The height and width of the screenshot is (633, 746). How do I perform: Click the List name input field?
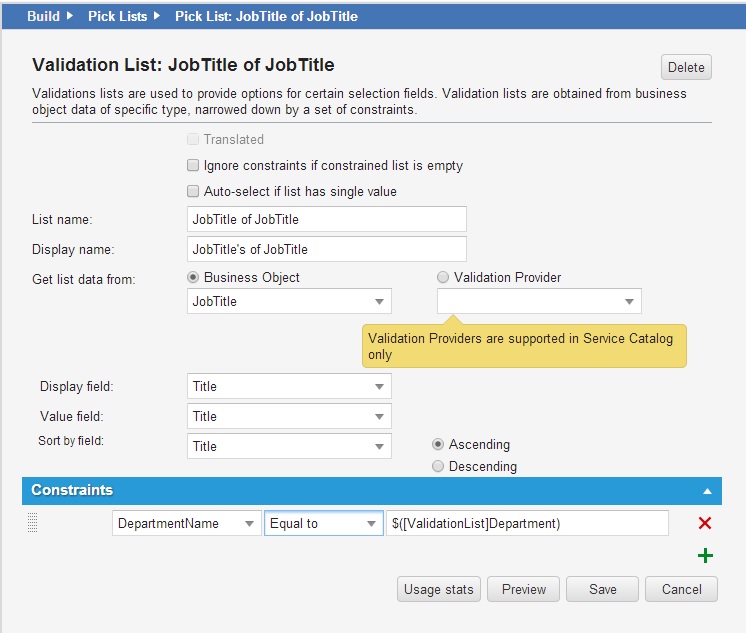327,219
